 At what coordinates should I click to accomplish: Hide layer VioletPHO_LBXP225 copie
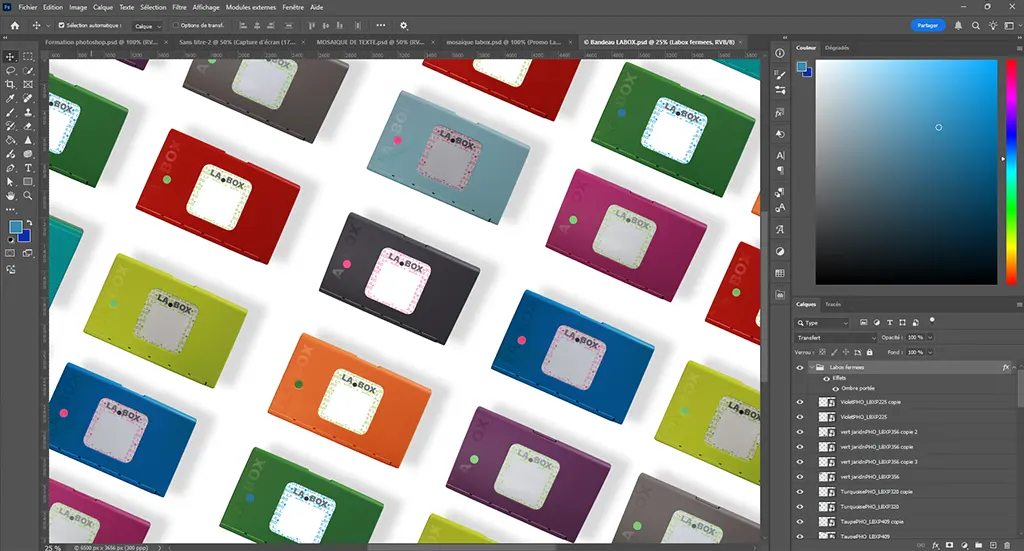pos(799,402)
